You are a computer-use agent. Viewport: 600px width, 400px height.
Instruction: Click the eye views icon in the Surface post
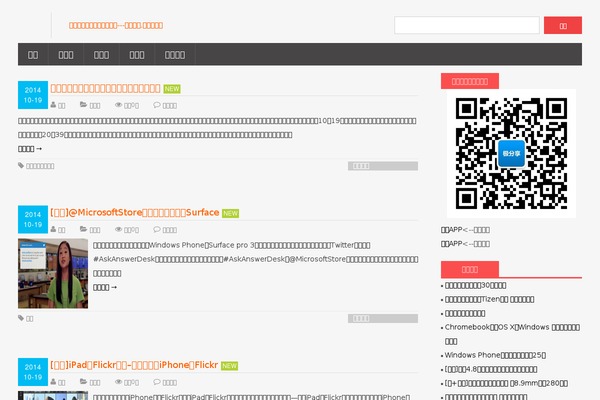point(119,229)
